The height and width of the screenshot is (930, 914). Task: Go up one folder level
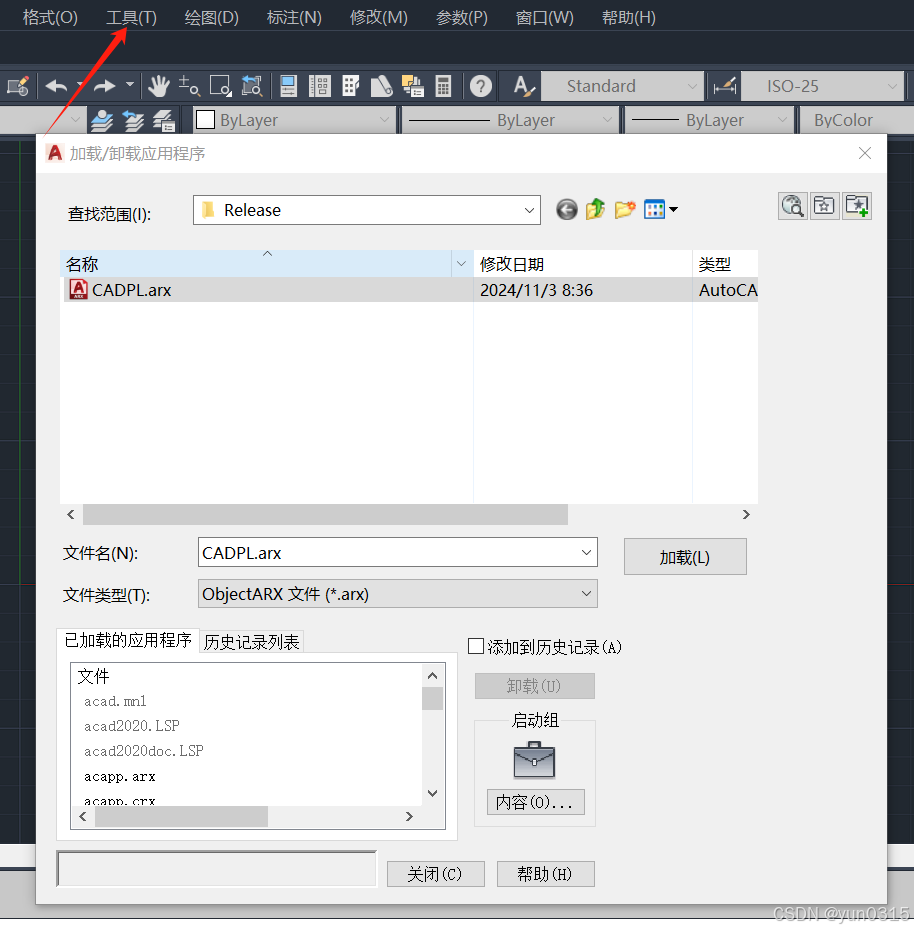click(595, 209)
